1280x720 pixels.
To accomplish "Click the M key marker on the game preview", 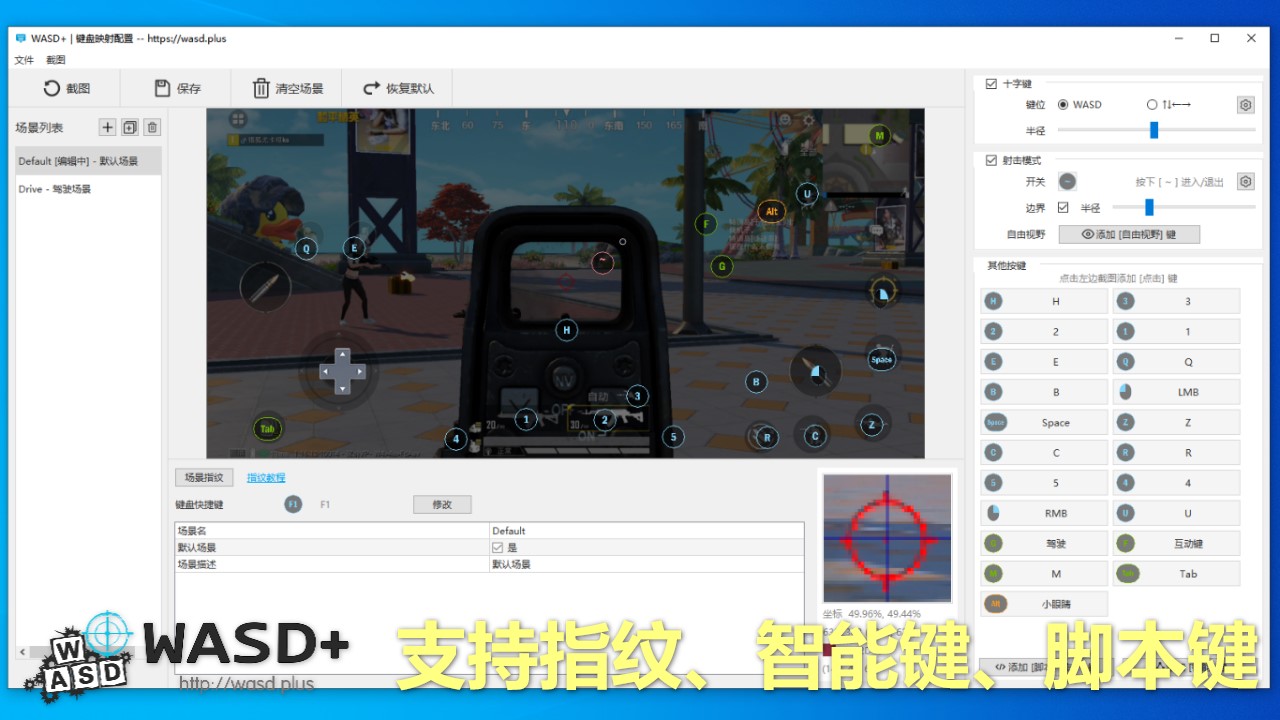I will (x=879, y=136).
